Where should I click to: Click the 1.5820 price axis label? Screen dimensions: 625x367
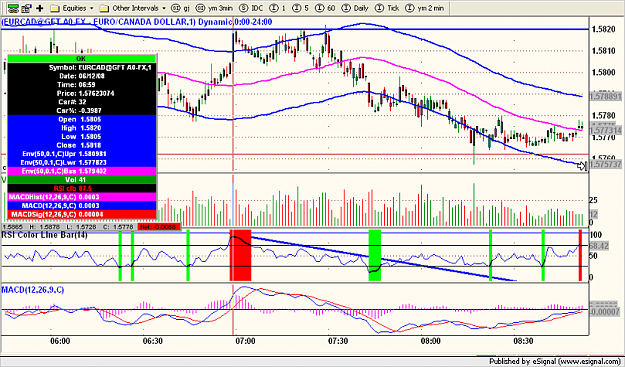pos(602,29)
